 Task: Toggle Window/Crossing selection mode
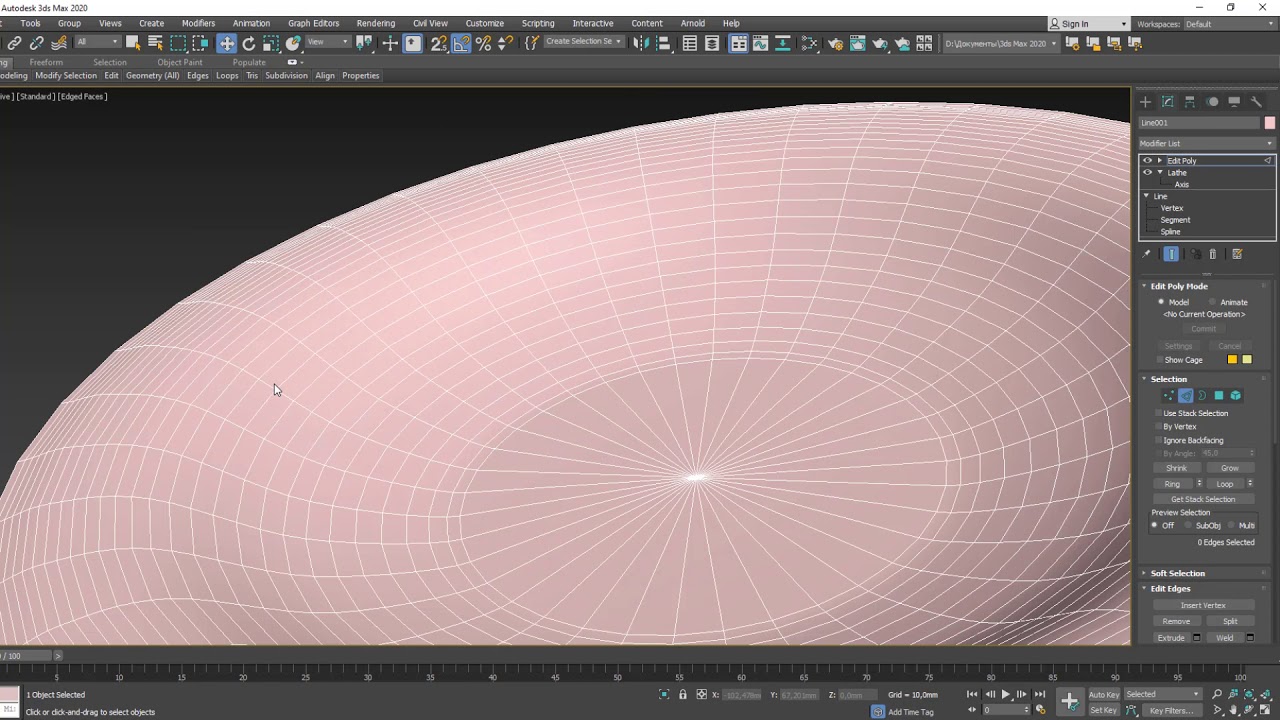pos(200,43)
